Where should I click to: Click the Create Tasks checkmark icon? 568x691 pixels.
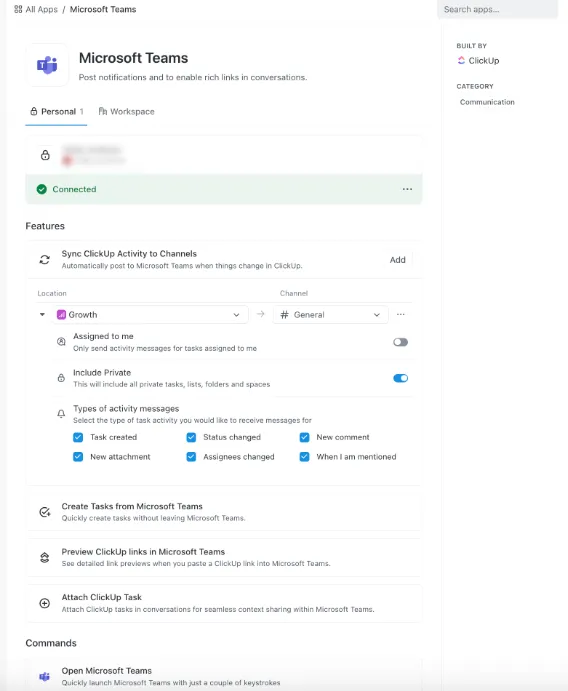pos(45,512)
